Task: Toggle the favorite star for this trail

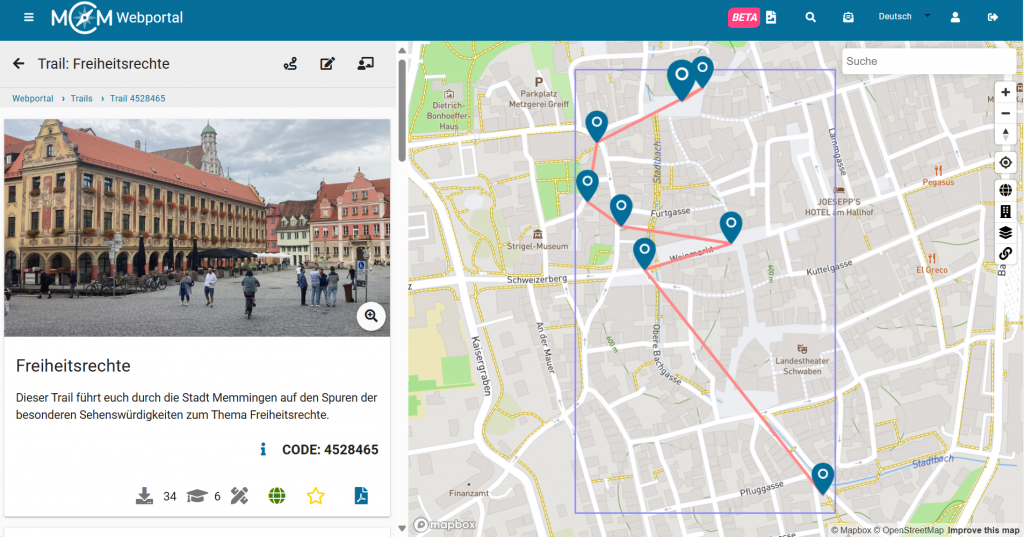Action: tap(316, 496)
